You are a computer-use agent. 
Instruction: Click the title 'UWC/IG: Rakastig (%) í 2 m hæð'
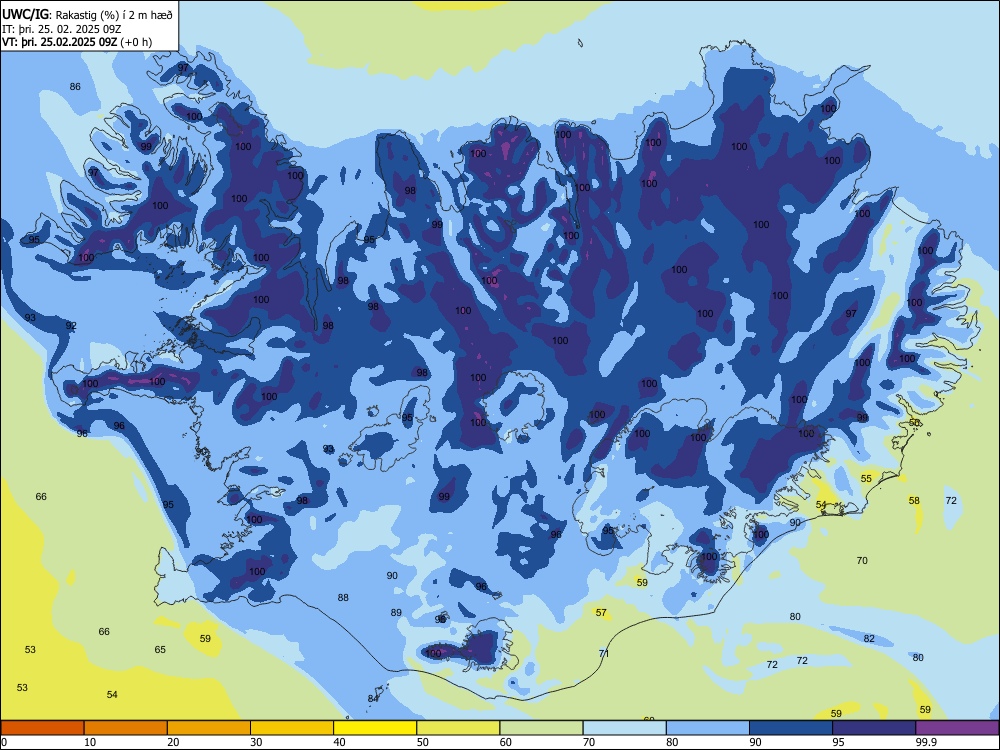(87, 15)
